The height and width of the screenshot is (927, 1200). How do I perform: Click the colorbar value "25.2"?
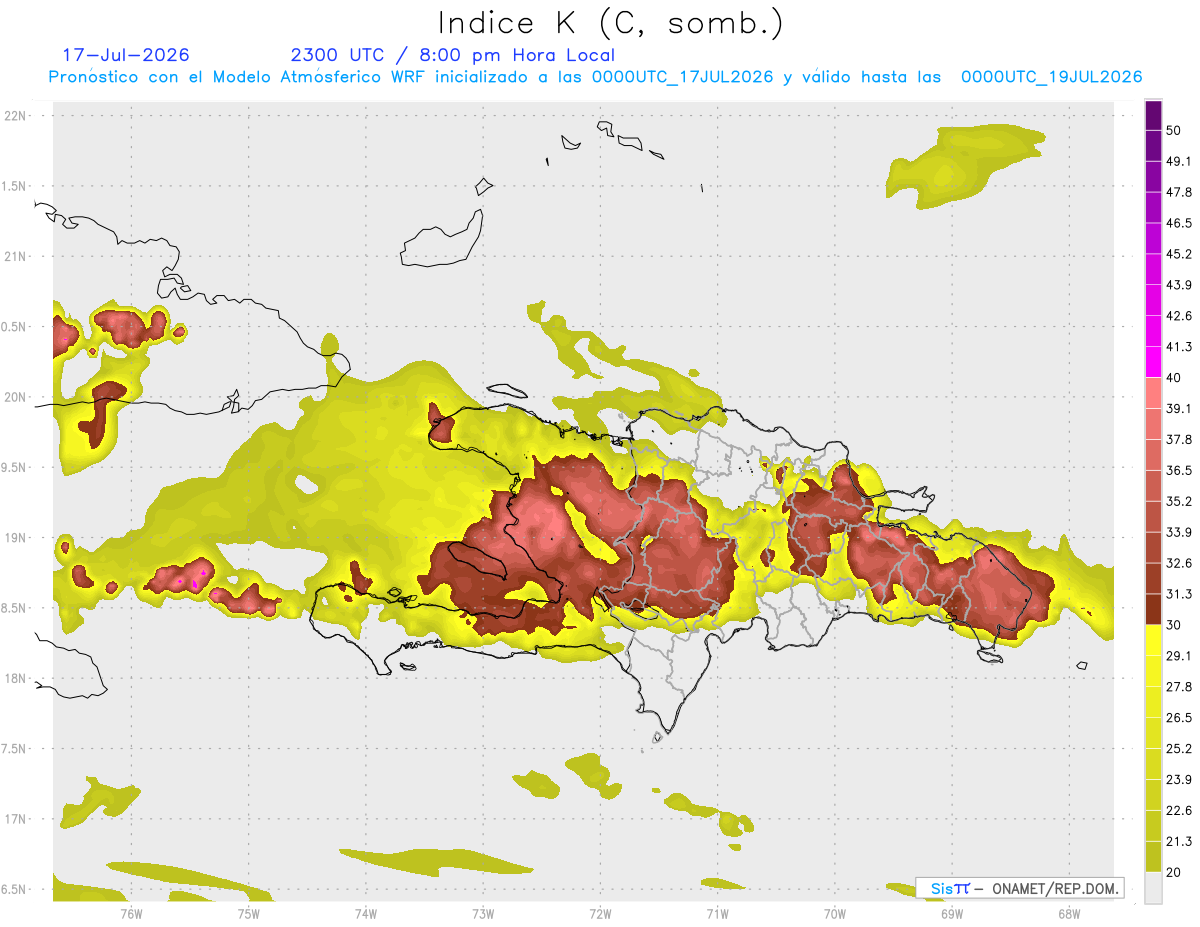(1178, 749)
